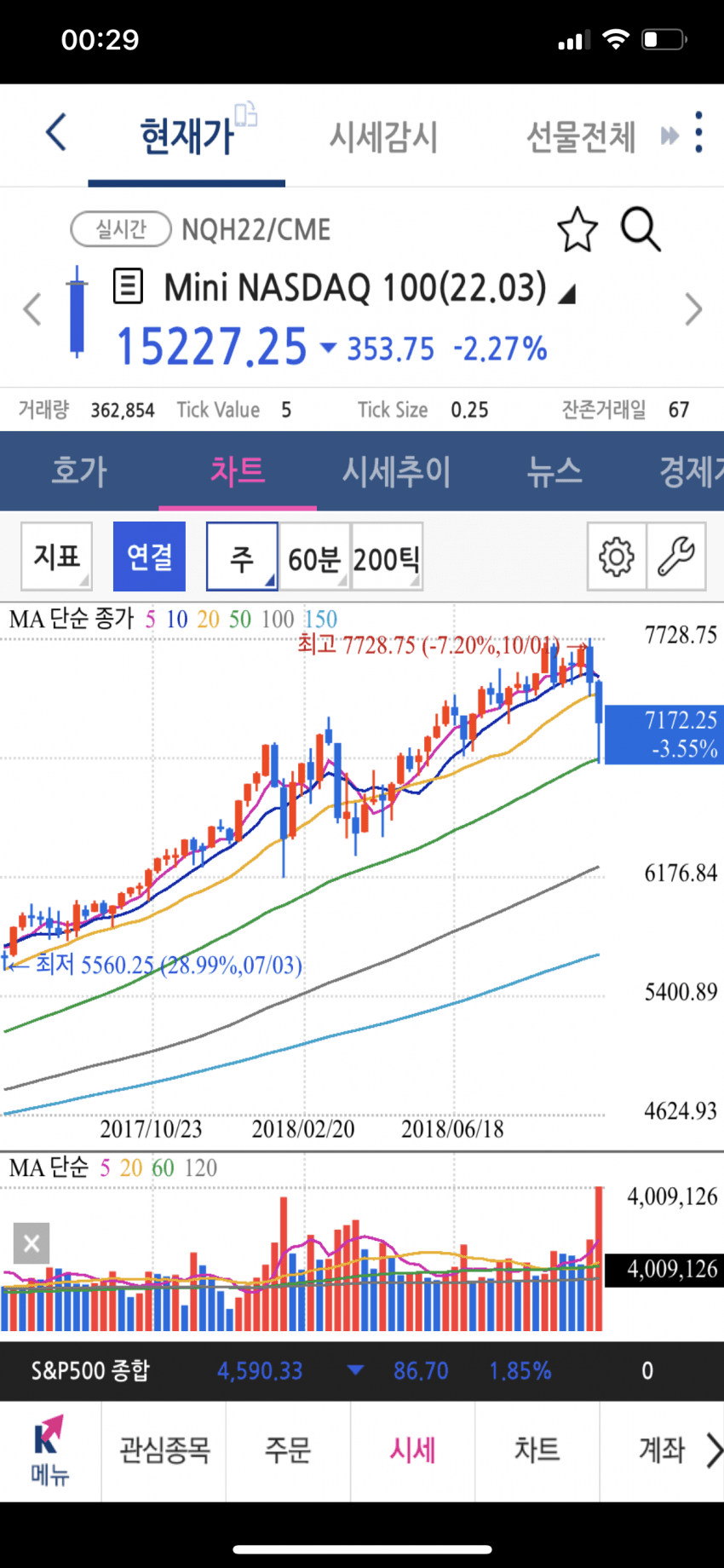Viewport: 724px width, 1568px height.
Task: Open the 주 weekly period dropdown
Action: click(x=242, y=557)
